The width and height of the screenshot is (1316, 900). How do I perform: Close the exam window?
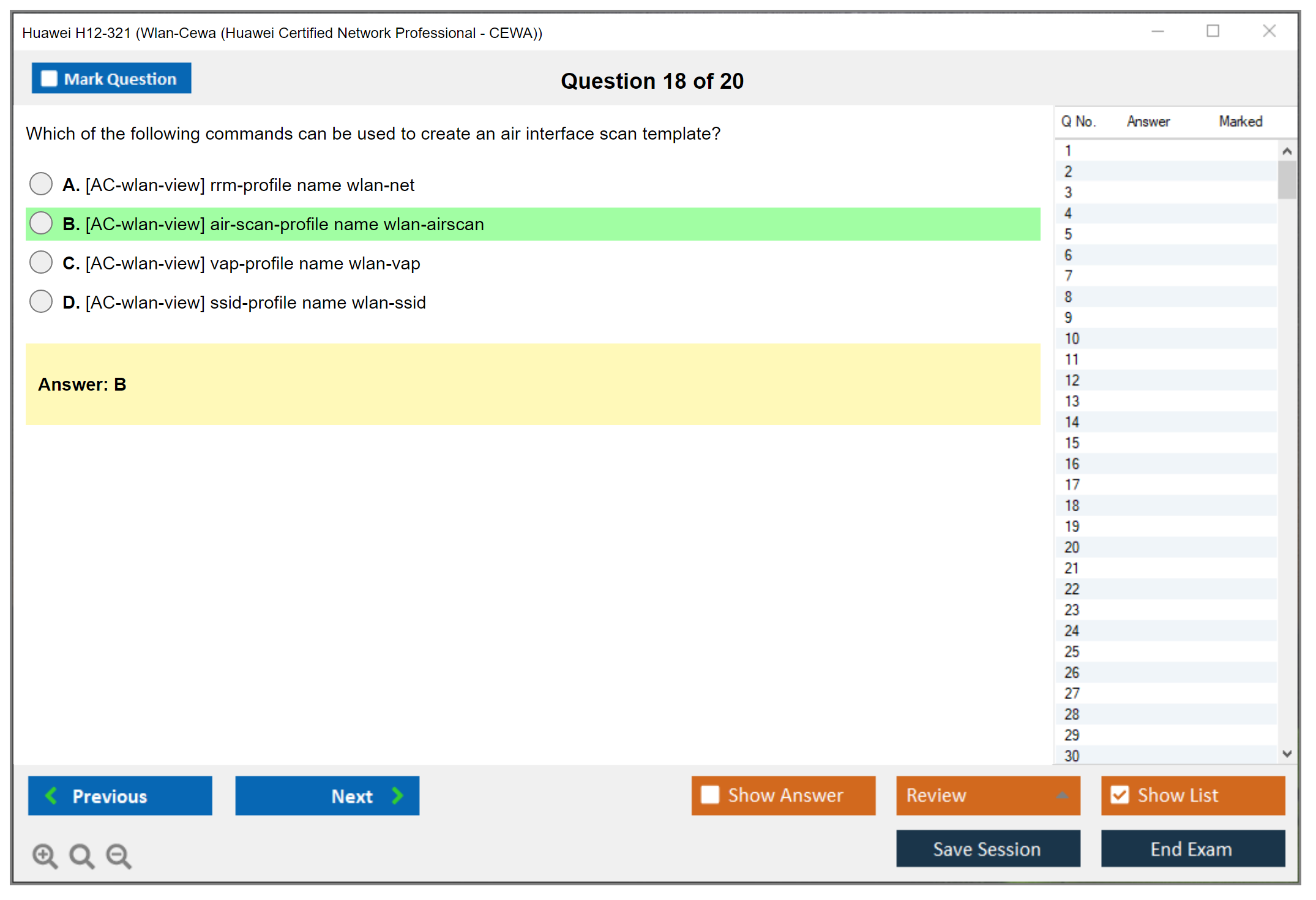[1269, 31]
